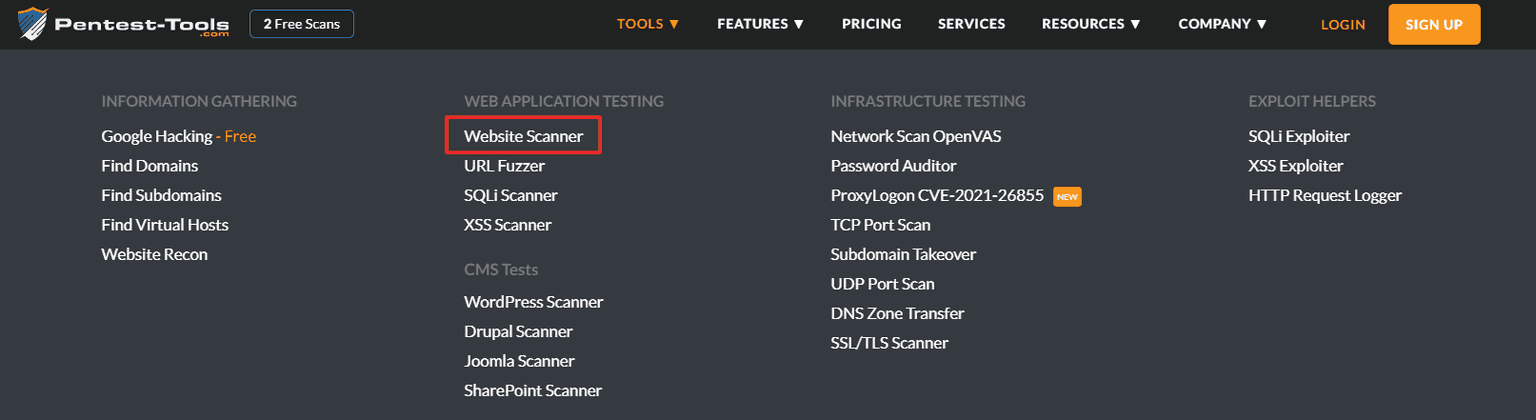This screenshot has width=1536, height=420.
Task: Open the HTTP Request Logger
Action: [x=1324, y=195]
